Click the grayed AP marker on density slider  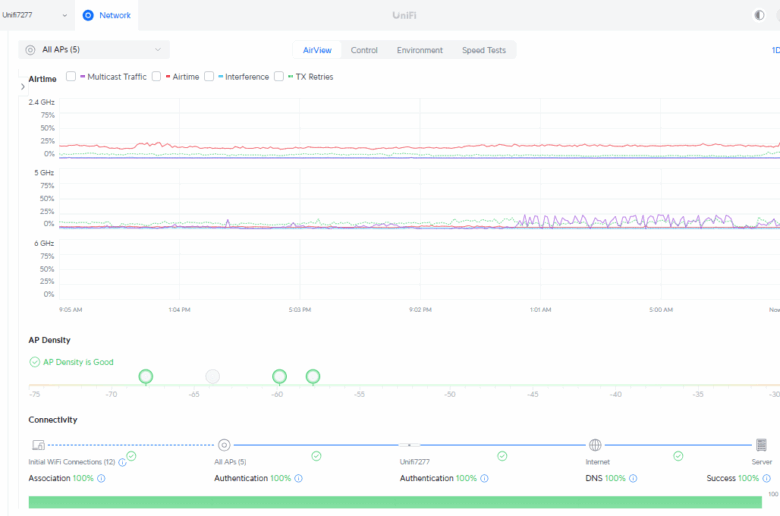coord(212,376)
